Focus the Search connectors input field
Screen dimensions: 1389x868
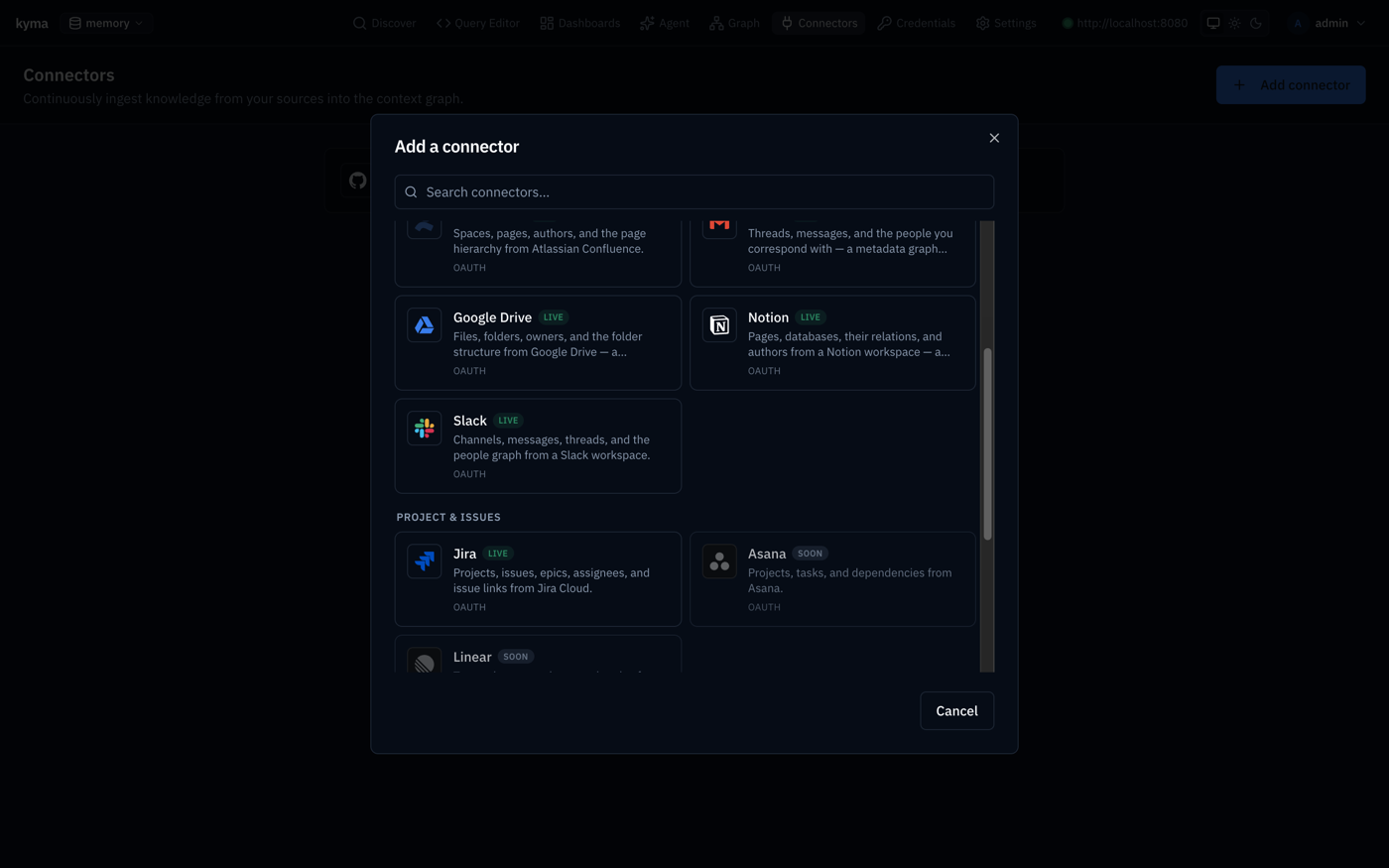pyautogui.click(x=694, y=192)
